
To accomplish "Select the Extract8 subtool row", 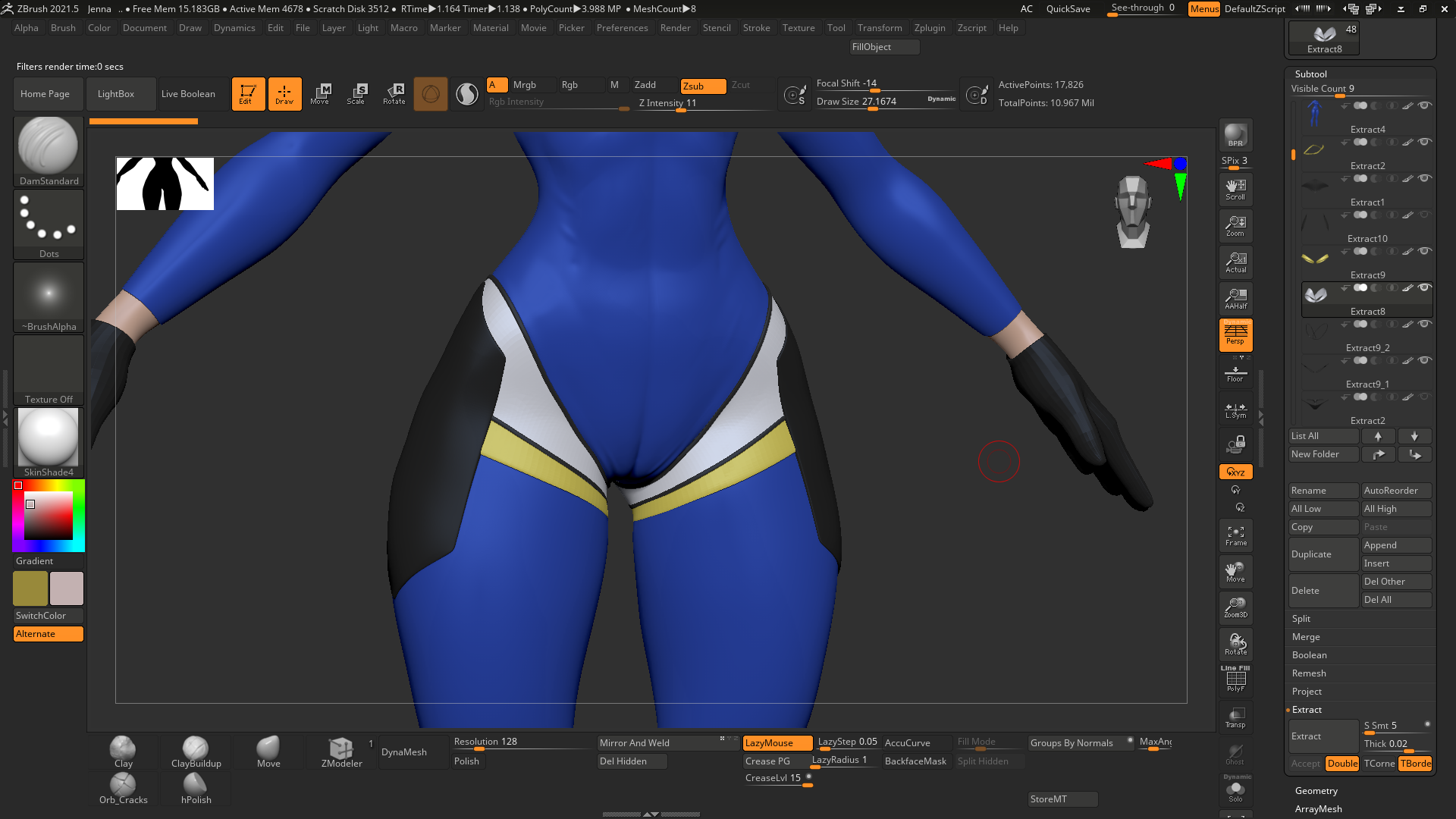I will [x=1367, y=300].
